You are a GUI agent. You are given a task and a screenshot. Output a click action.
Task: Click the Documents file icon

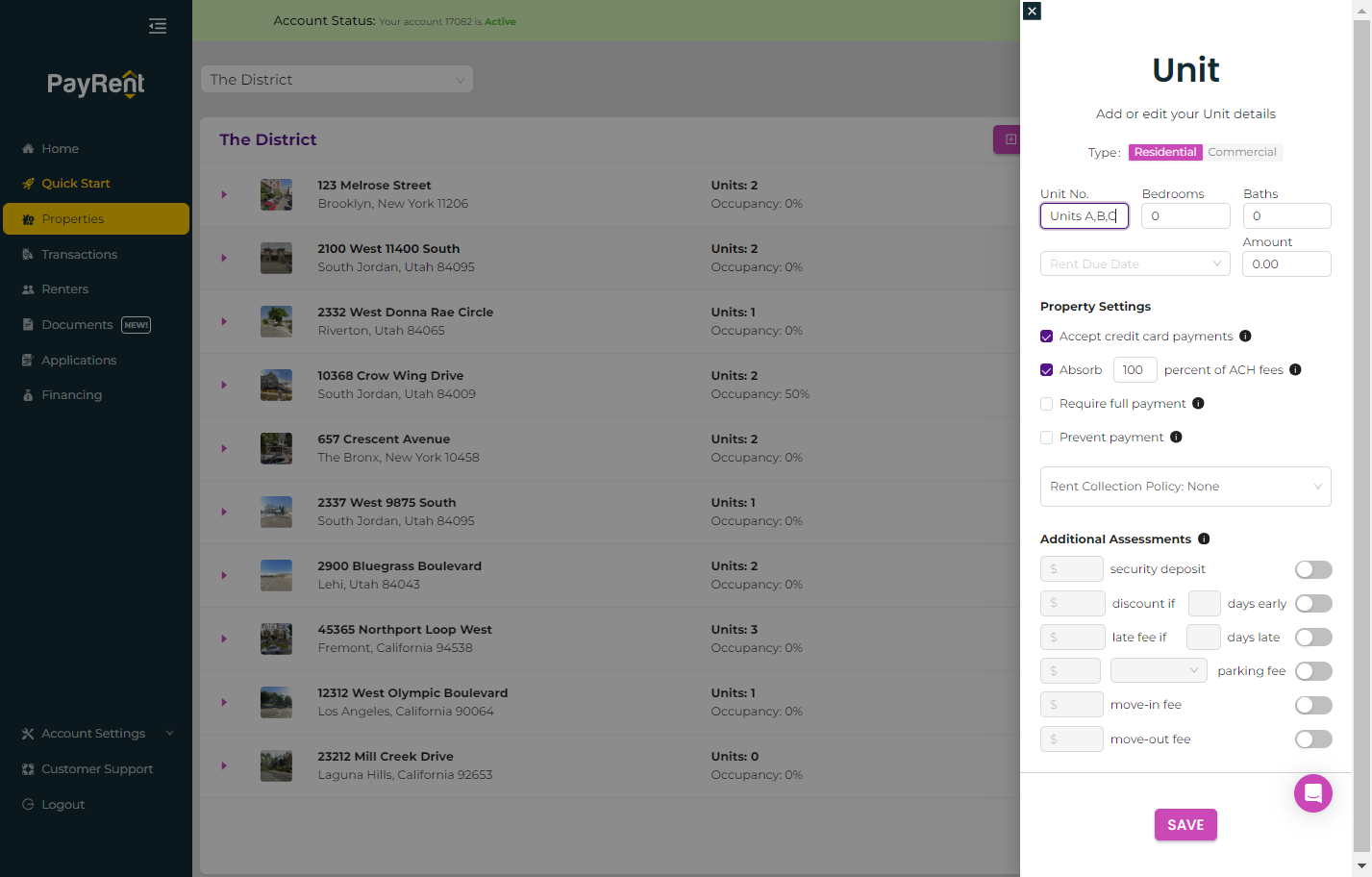click(x=28, y=325)
